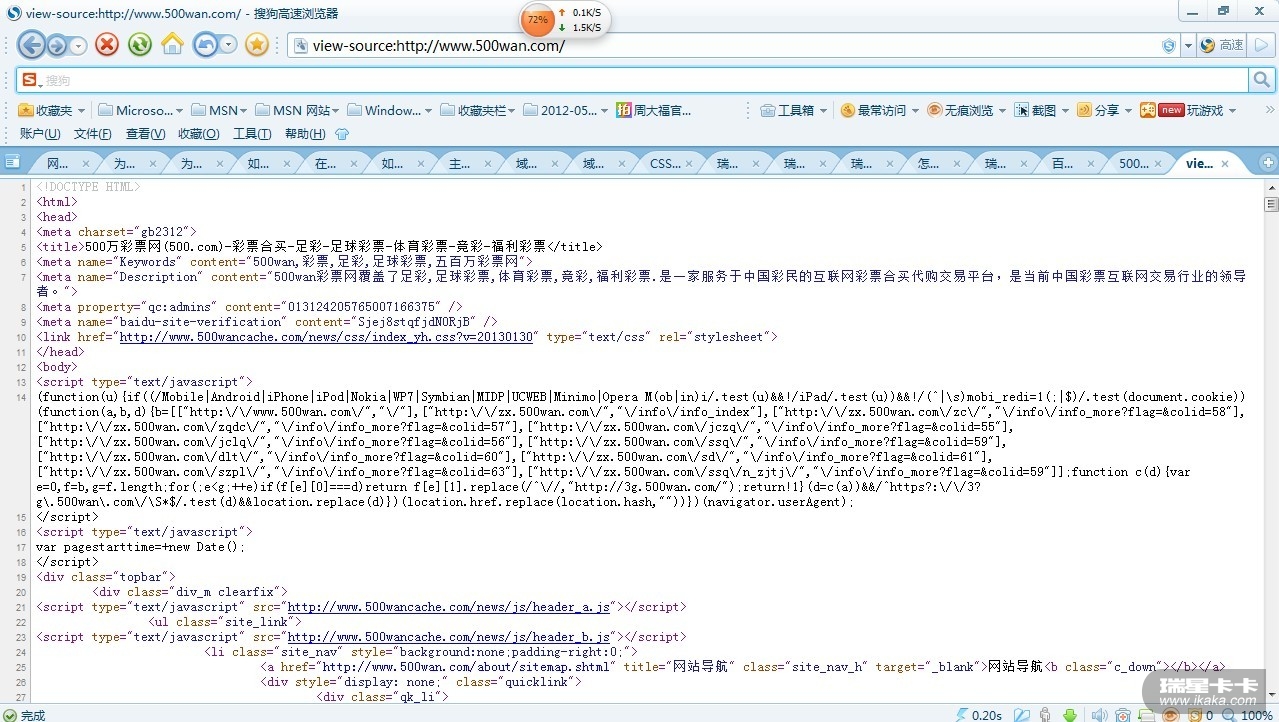The width and height of the screenshot is (1279, 722).
Task: Toggle the 高速 speed mode button
Action: 1222,45
